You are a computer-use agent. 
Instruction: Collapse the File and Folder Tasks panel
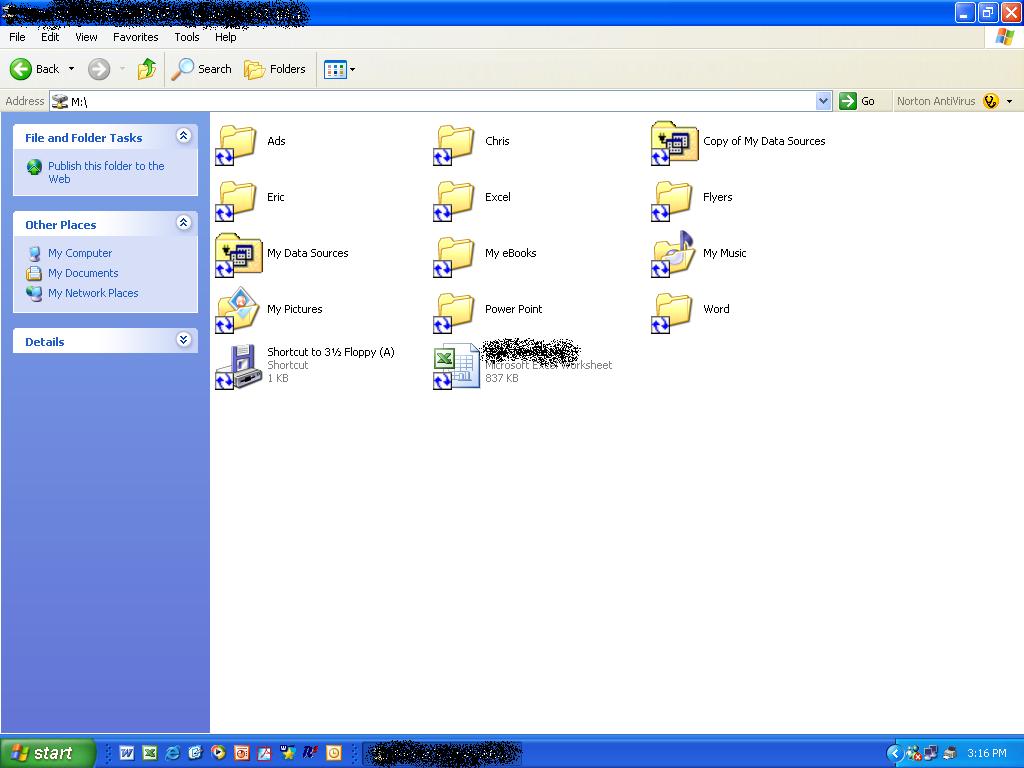183,136
